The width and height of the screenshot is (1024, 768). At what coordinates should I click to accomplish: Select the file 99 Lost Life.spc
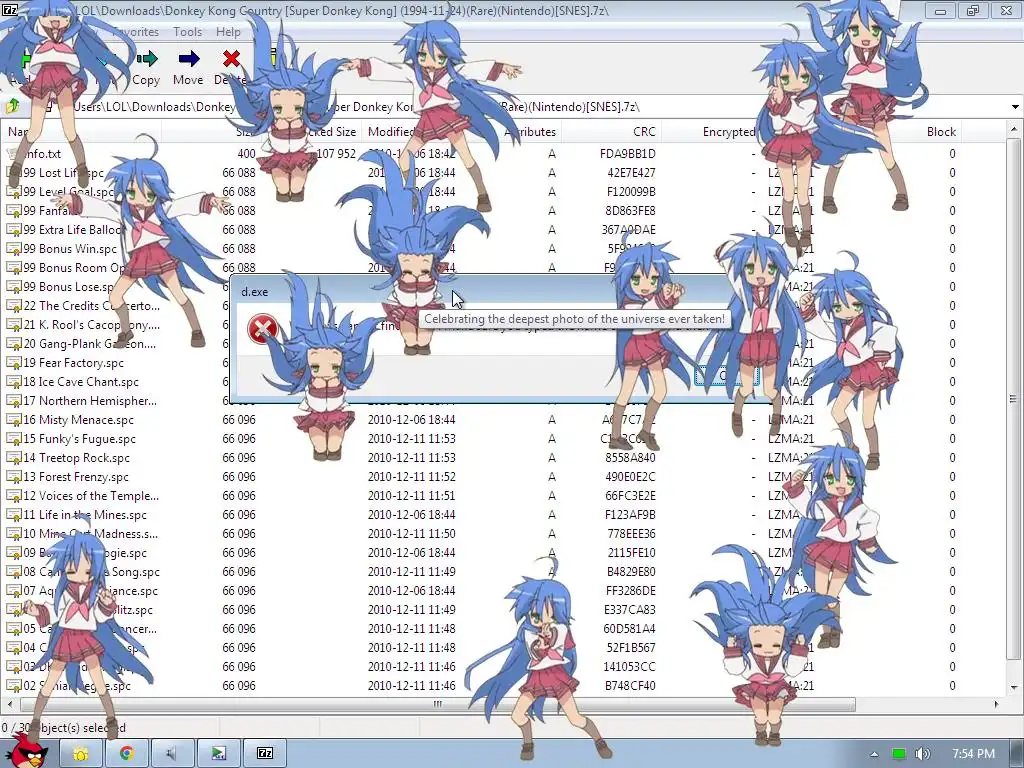coord(63,172)
